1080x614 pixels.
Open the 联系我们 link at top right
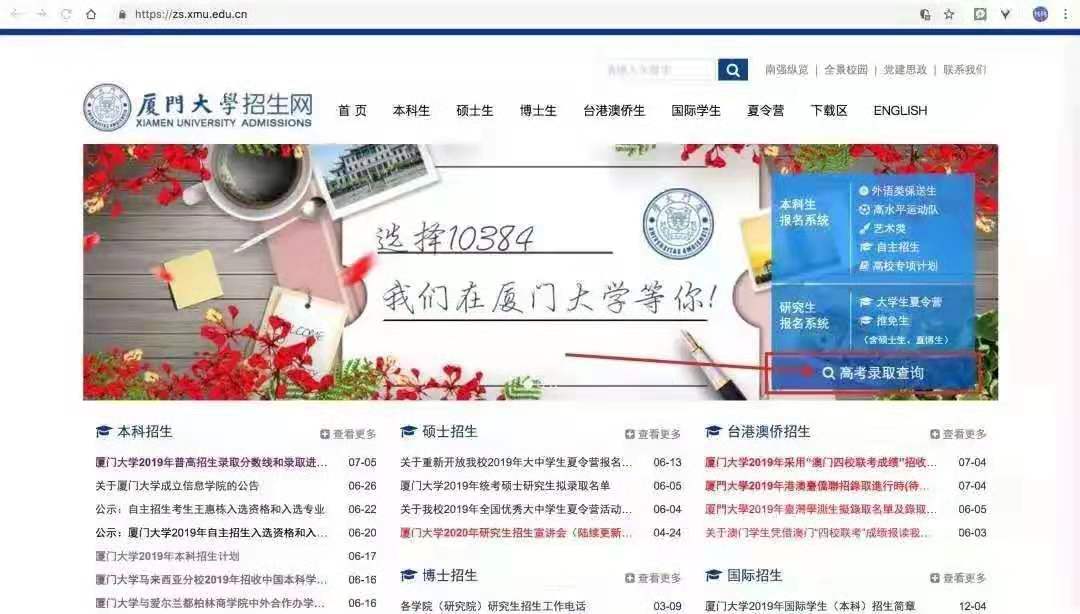[x=964, y=70]
